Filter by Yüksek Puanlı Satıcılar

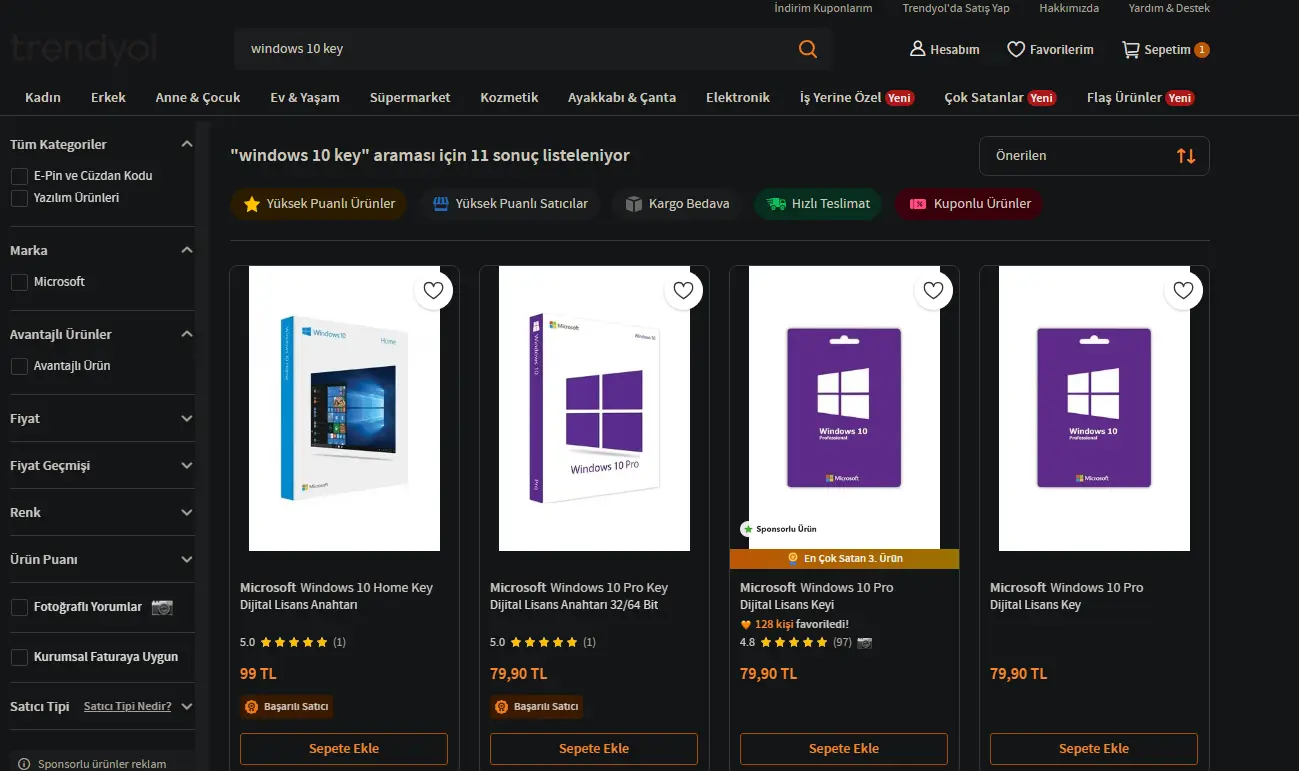pos(510,204)
